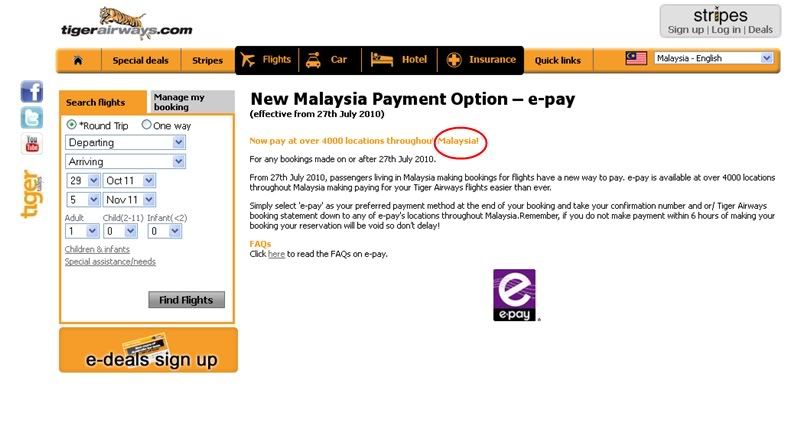
Task: Open the Malaysia - English language dropdown
Action: 714,58
